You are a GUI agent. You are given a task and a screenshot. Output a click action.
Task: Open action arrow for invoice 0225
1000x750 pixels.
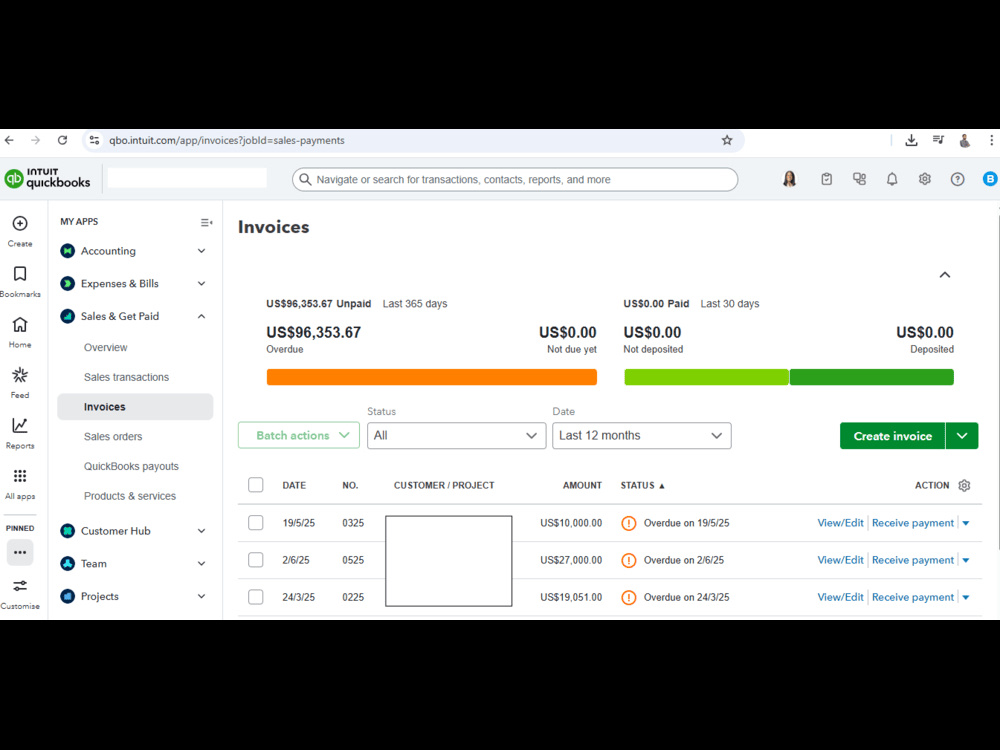966,597
